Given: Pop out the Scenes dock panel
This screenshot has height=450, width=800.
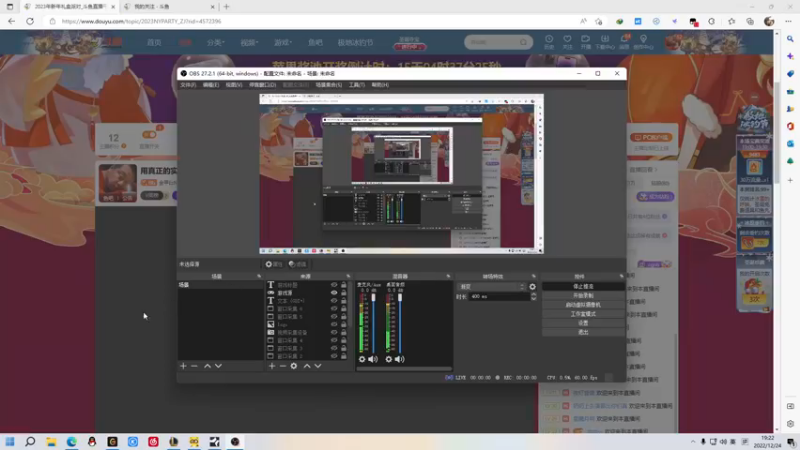Looking at the screenshot, I should [259, 277].
